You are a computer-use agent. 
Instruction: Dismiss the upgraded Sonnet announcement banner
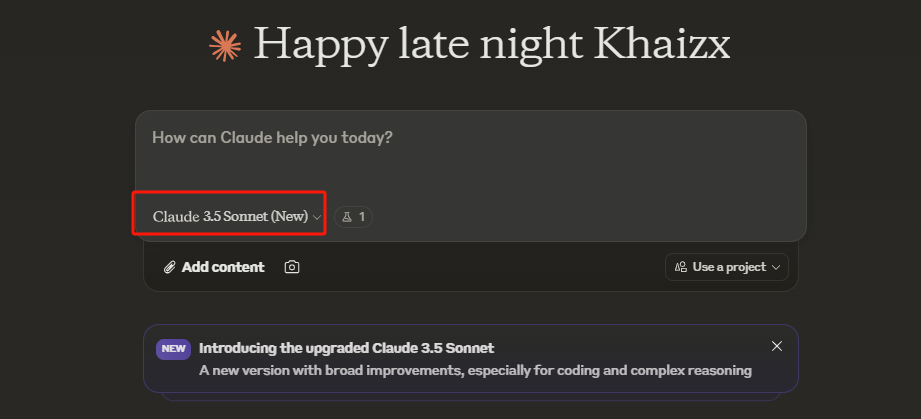click(x=777, y=346)
